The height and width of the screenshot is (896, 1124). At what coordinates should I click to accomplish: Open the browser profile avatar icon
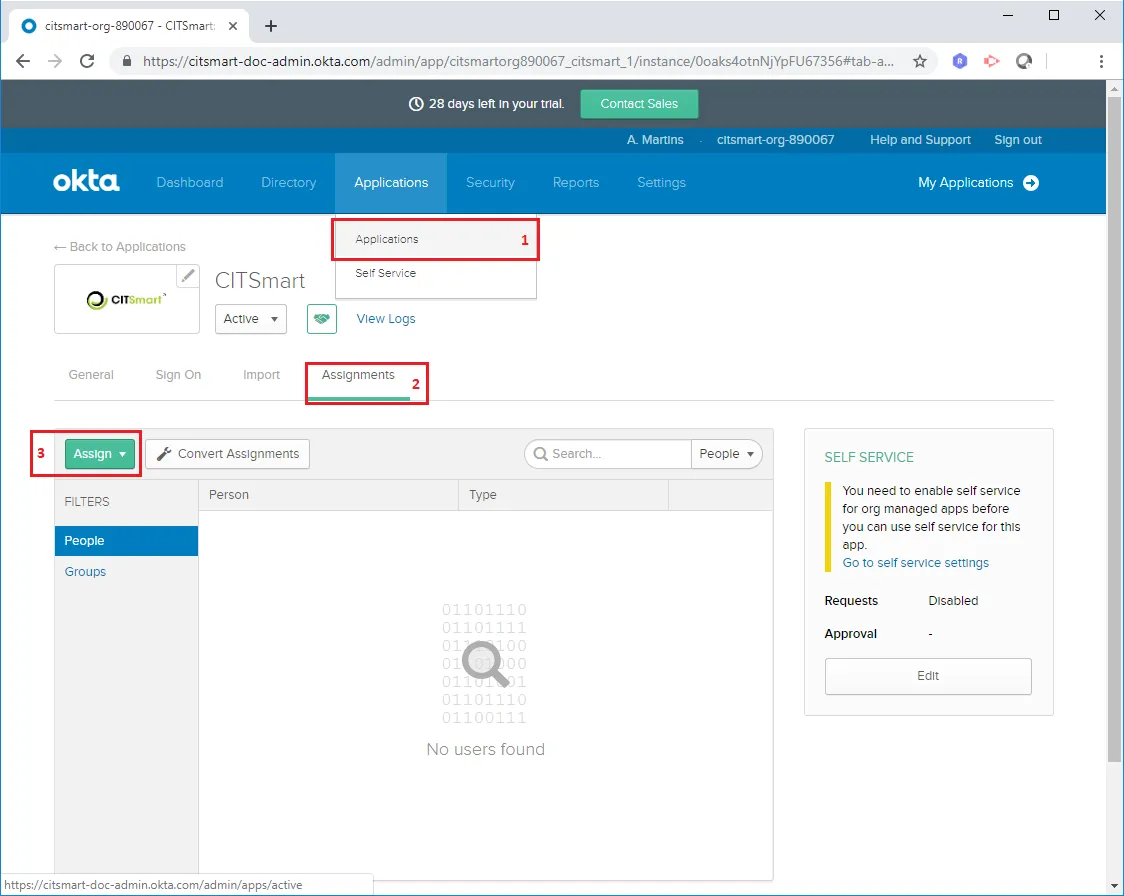click(x=1024, y=62)
